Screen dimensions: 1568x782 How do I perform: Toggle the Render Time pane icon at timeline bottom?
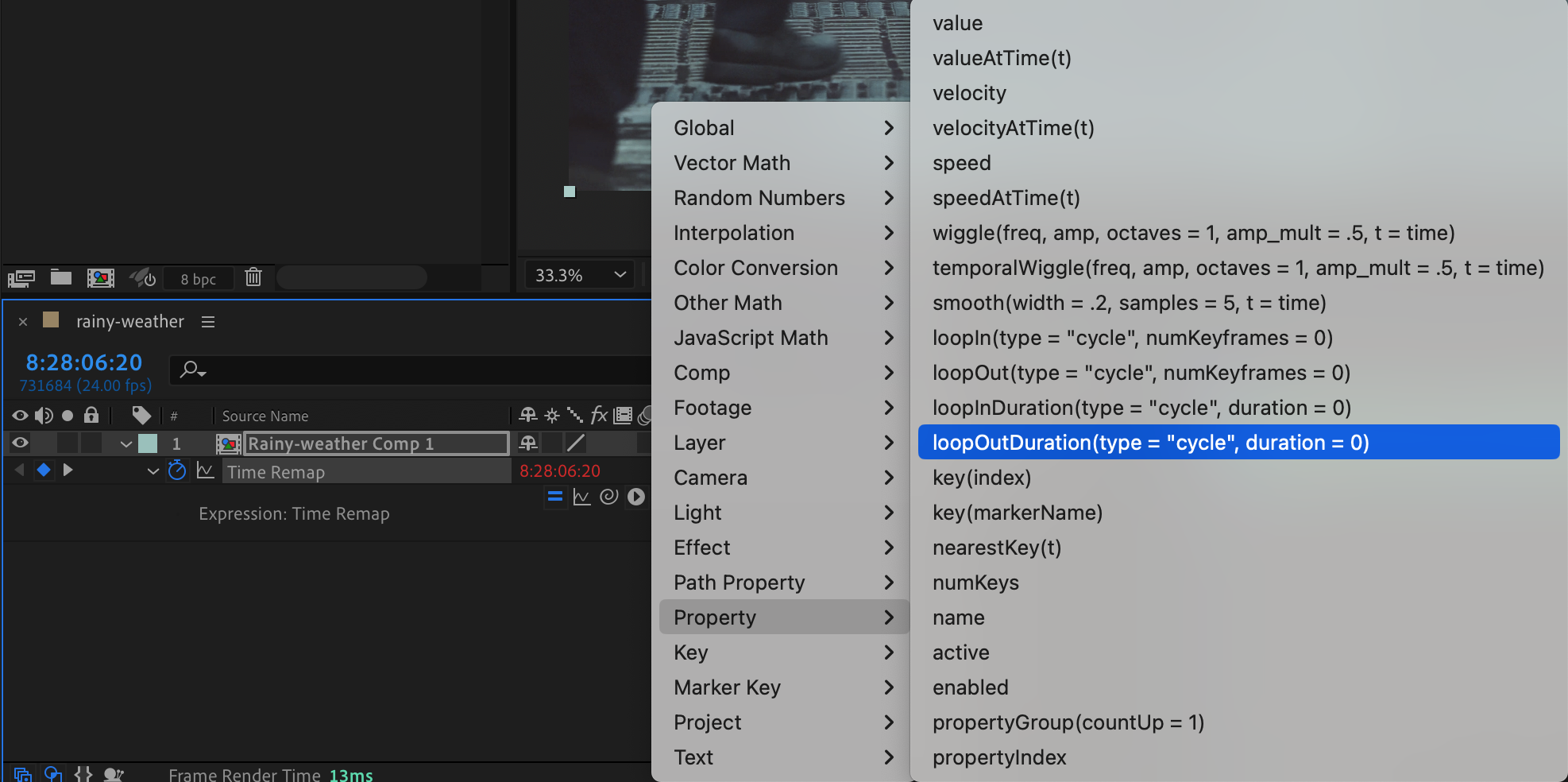[114, 774]
